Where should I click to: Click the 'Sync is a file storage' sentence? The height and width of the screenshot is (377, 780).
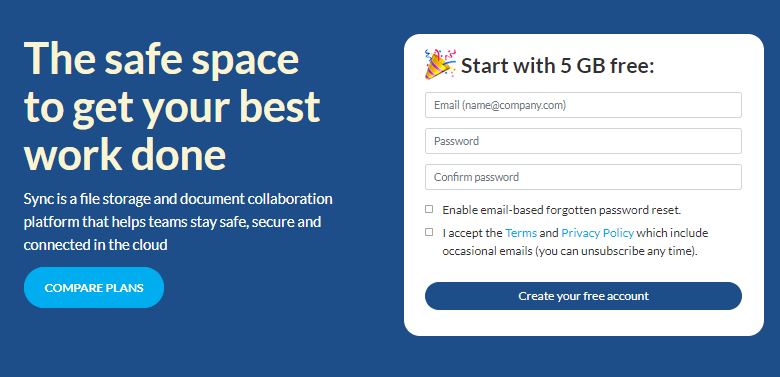[x=178, y=199]
